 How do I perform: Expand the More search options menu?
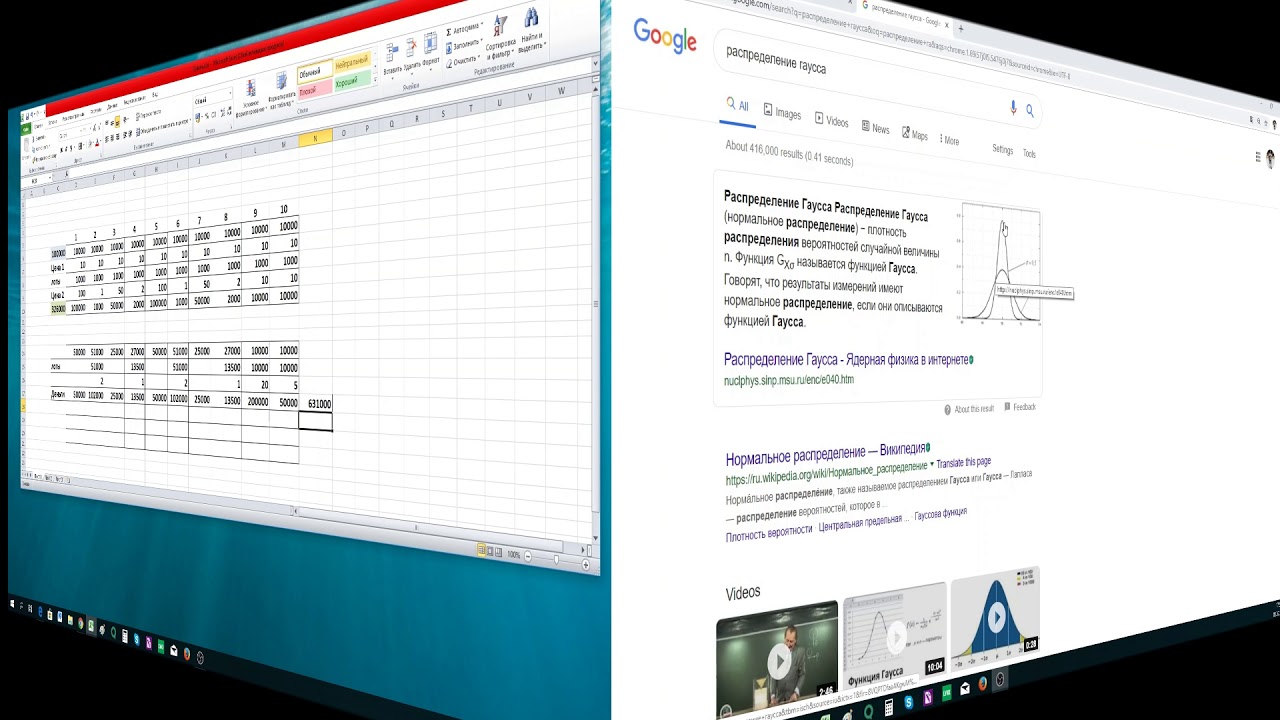[x=949, y=140]
